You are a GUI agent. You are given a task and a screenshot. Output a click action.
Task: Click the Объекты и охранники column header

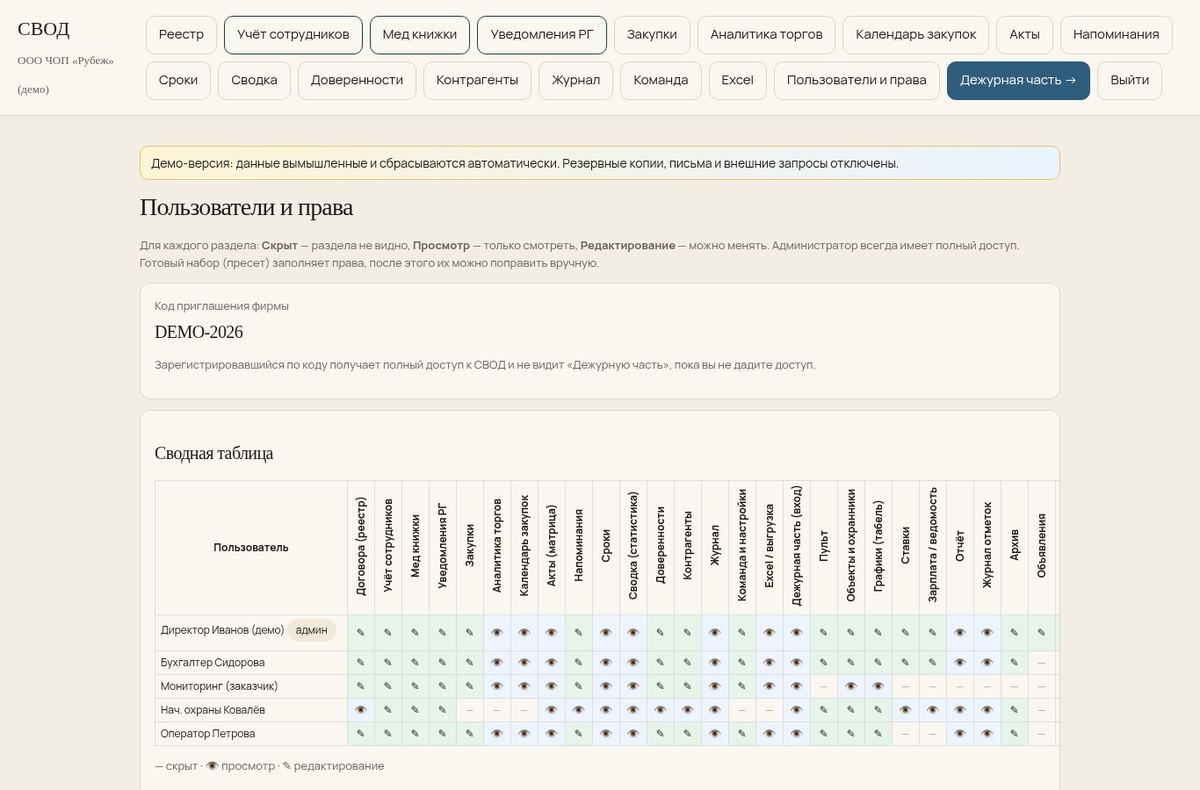[x=851, y=545]
